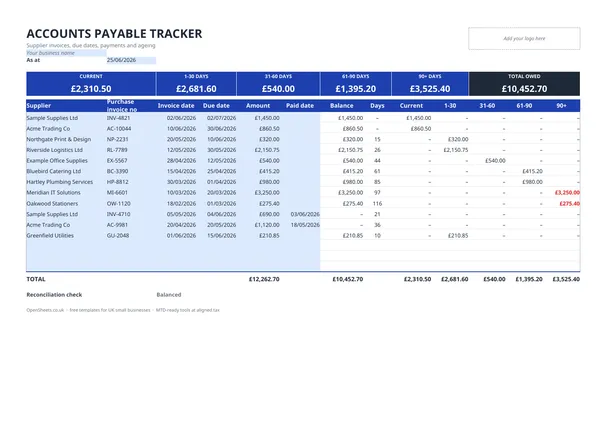The width and height of the screenshot is (600, 424).
Task: Click the Supplier column header
Action: pyautogui.click(x=39, y=106)
